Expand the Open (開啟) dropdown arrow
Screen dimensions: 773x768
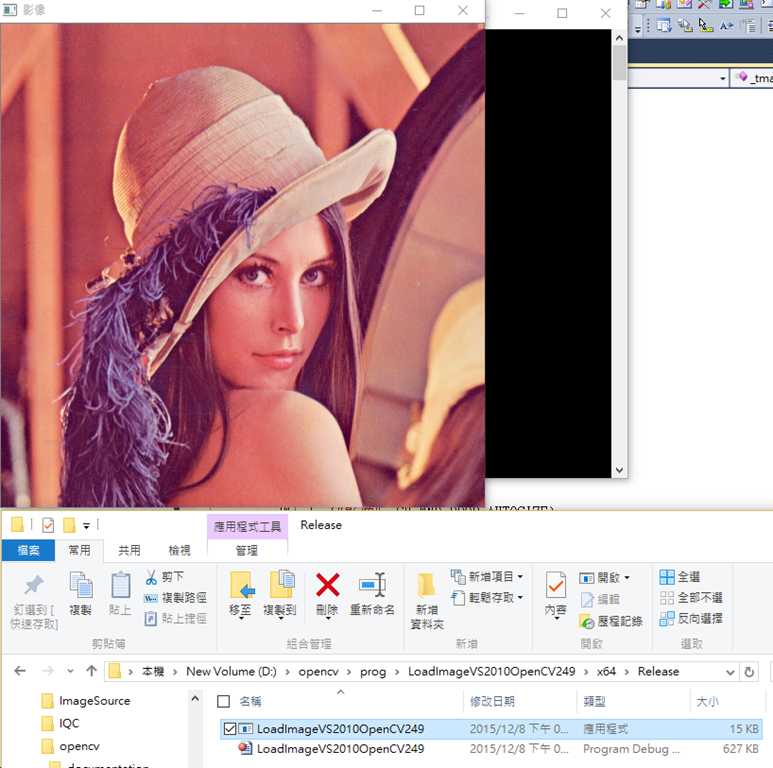coord(627,578)
